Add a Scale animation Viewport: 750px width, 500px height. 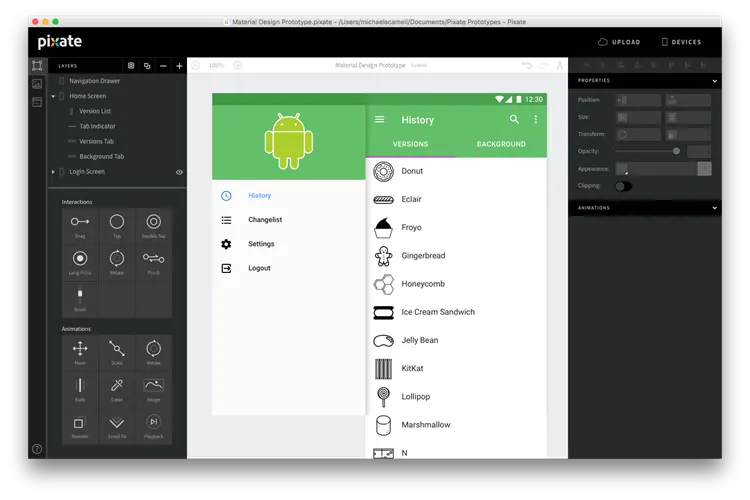(x=117, y=348)
